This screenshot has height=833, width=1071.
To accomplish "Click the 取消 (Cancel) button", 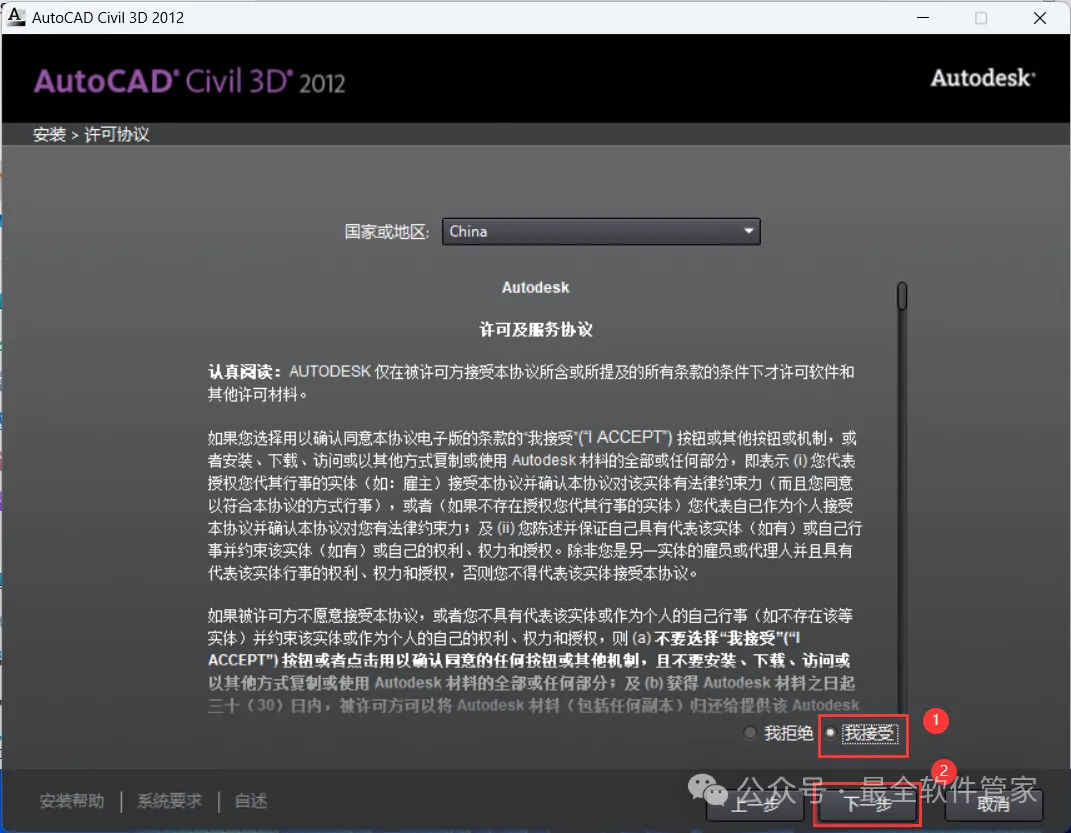I will 993,804.
